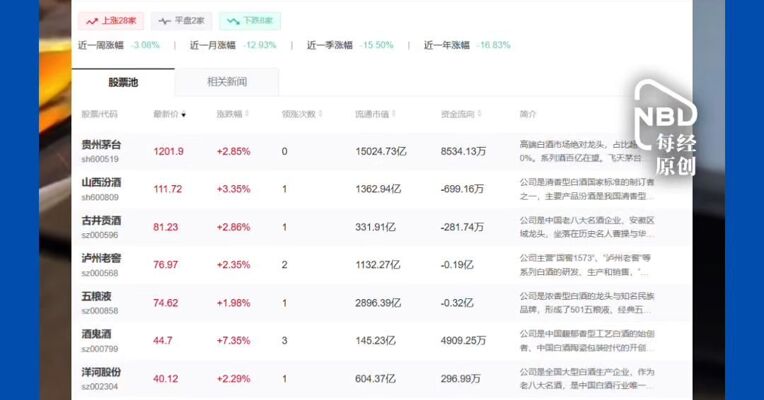This screenshot has width=764, height=400.
Task: Click stock code sz000858
Action: point(100,311)
